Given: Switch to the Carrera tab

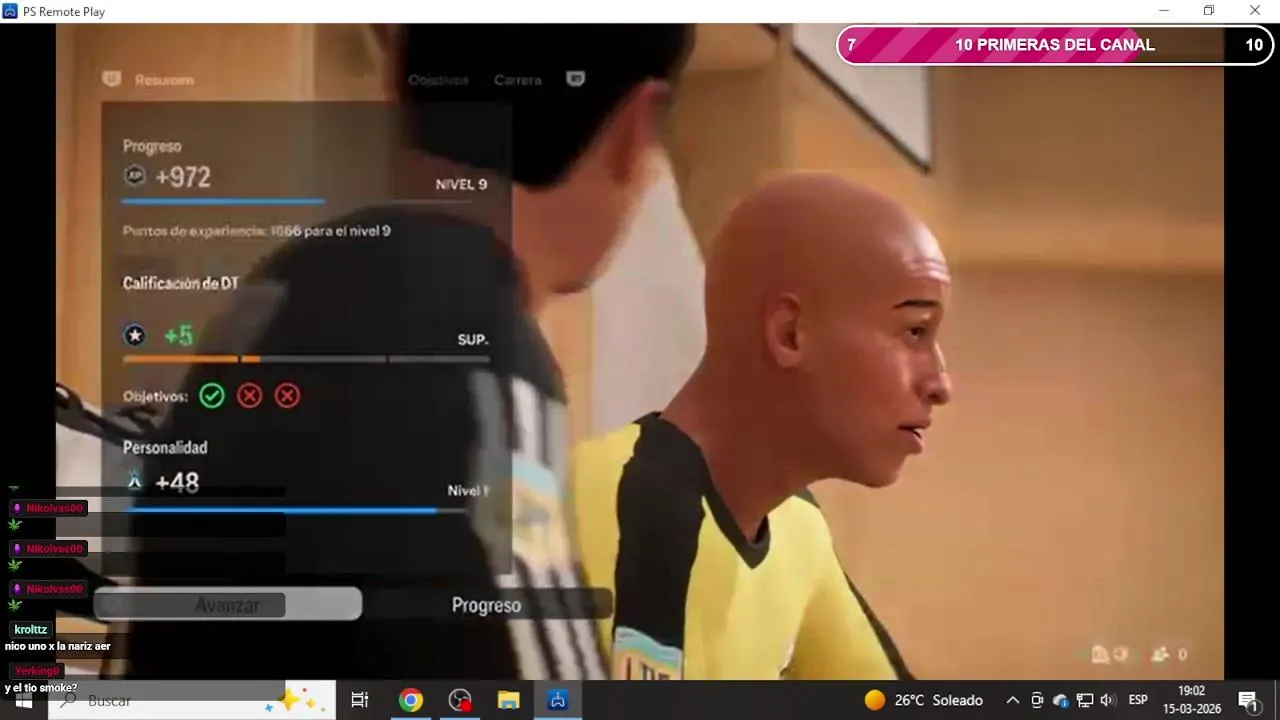Looking at the screenshot, I should pyautogui.click(x=518, y=80).
